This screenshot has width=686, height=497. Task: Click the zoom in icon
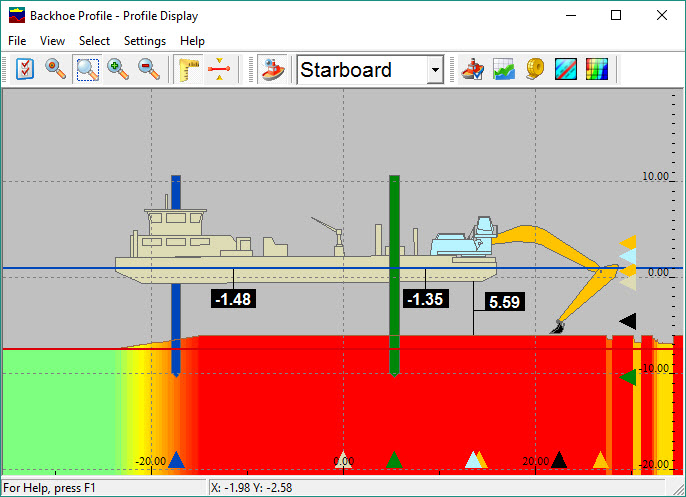click(118, 69)
